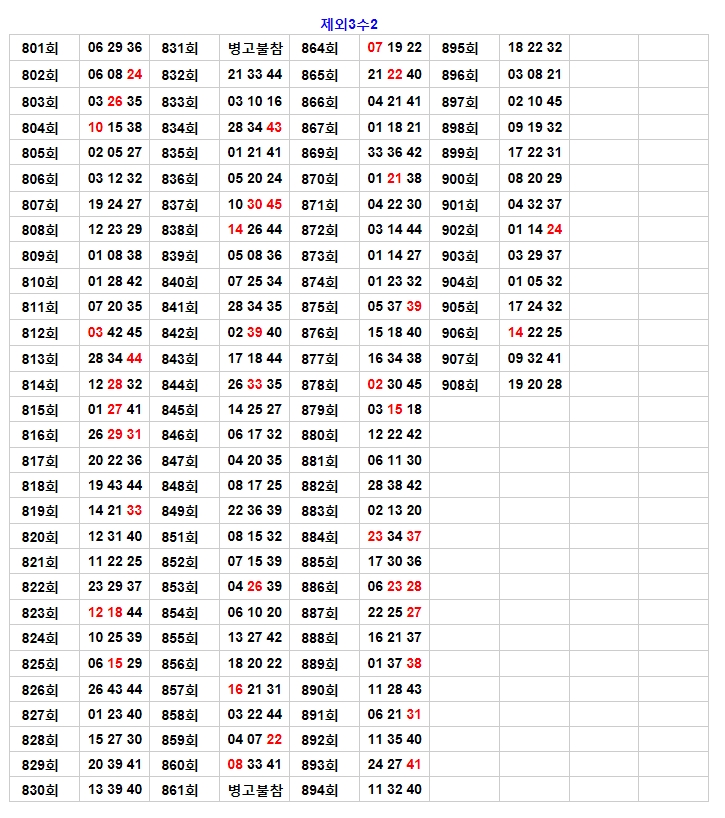This screenshot has width=725, height=818.
Task: Click numbers 19 20 28 beside 908회
Action: pos(535,385)
